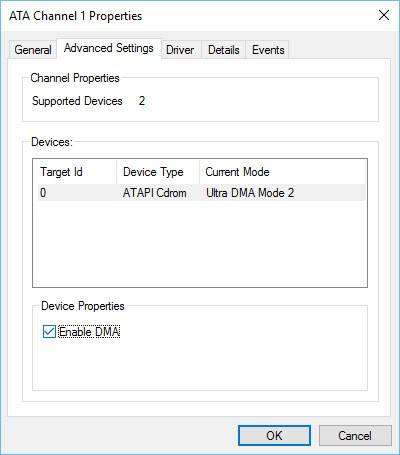This screenshot has height=455, width=400.
Task: Cancel the properties dialog
Action: point(355,435)
